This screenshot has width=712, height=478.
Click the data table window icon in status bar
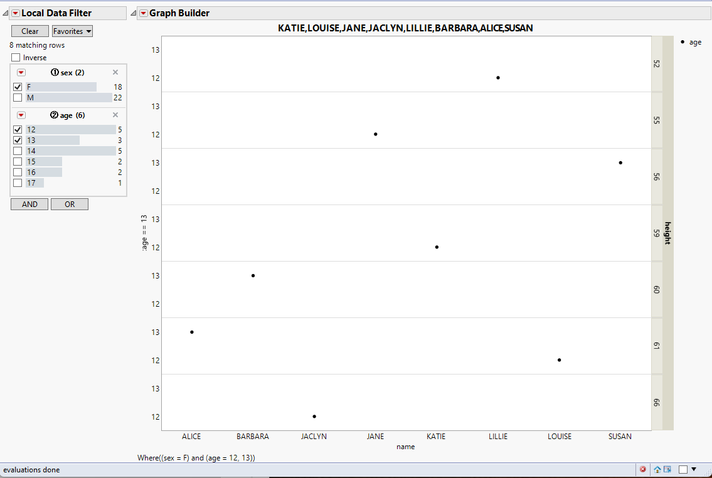667,469
